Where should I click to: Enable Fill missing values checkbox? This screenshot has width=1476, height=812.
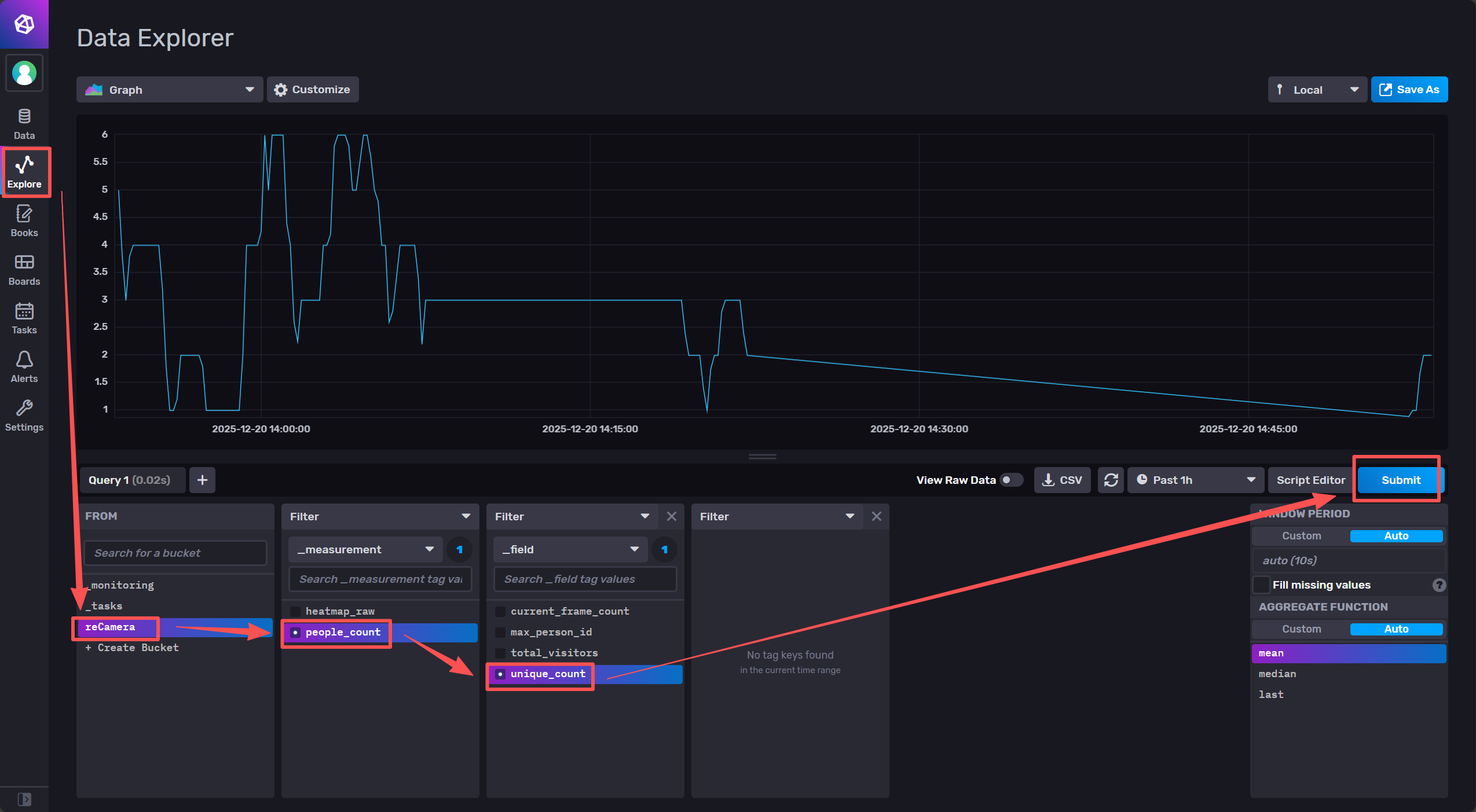1261,585
